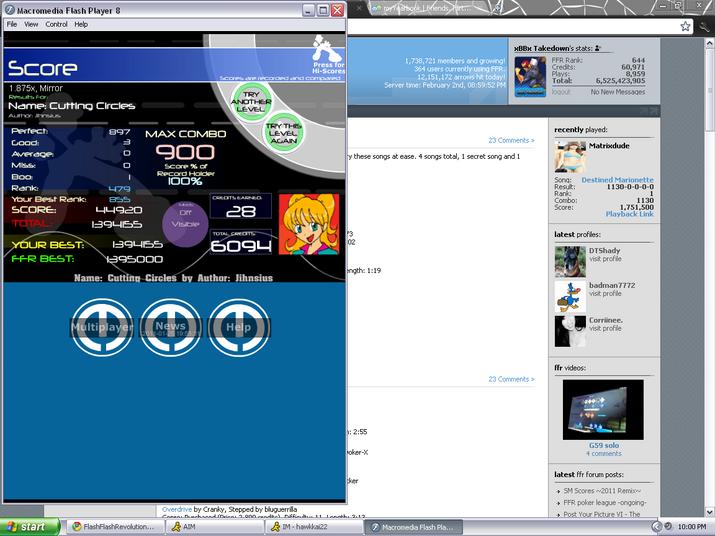Open the News round icon
Screen dimensions: 715x536
pyautogui.click(x=171, y=327)
